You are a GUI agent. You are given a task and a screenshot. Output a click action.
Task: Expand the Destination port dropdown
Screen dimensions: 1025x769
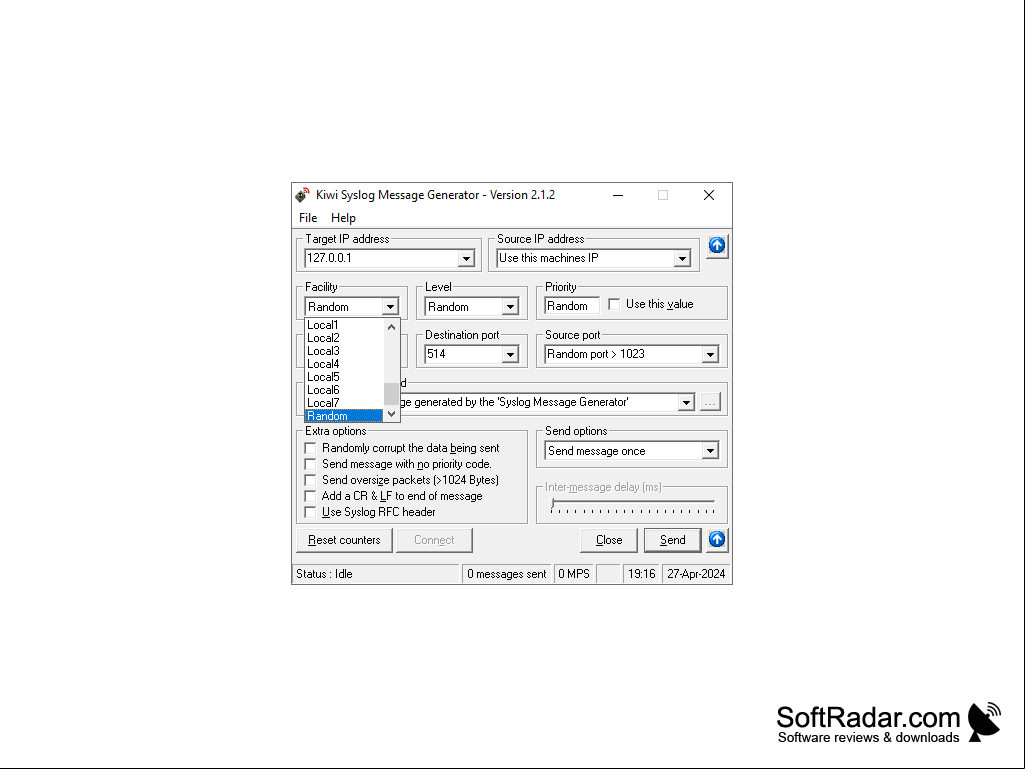point(510,354)
